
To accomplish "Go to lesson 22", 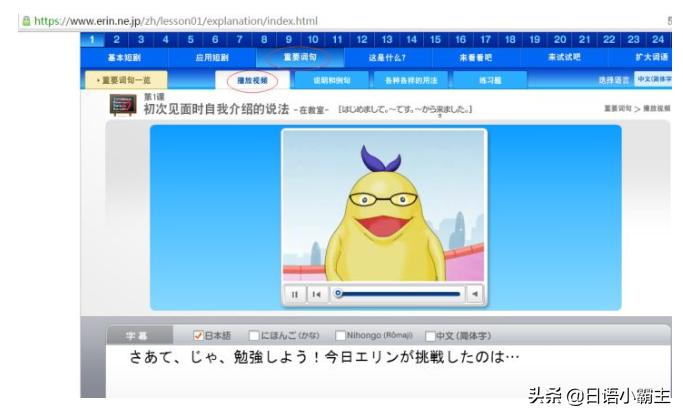I will pyautogui.click(x=609, y=40).
